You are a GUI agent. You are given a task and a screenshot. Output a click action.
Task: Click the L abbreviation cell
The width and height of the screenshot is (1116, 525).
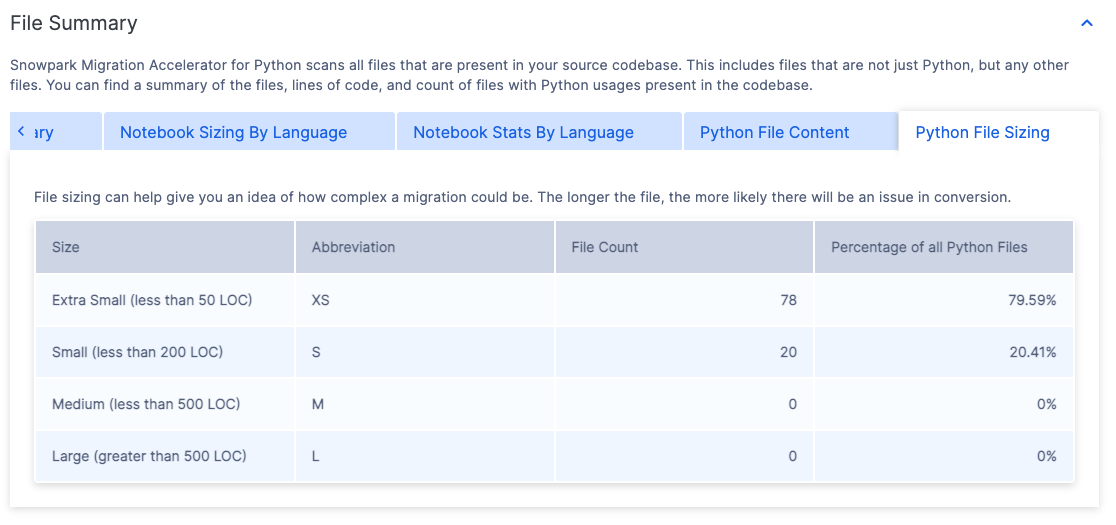point(316,456)
